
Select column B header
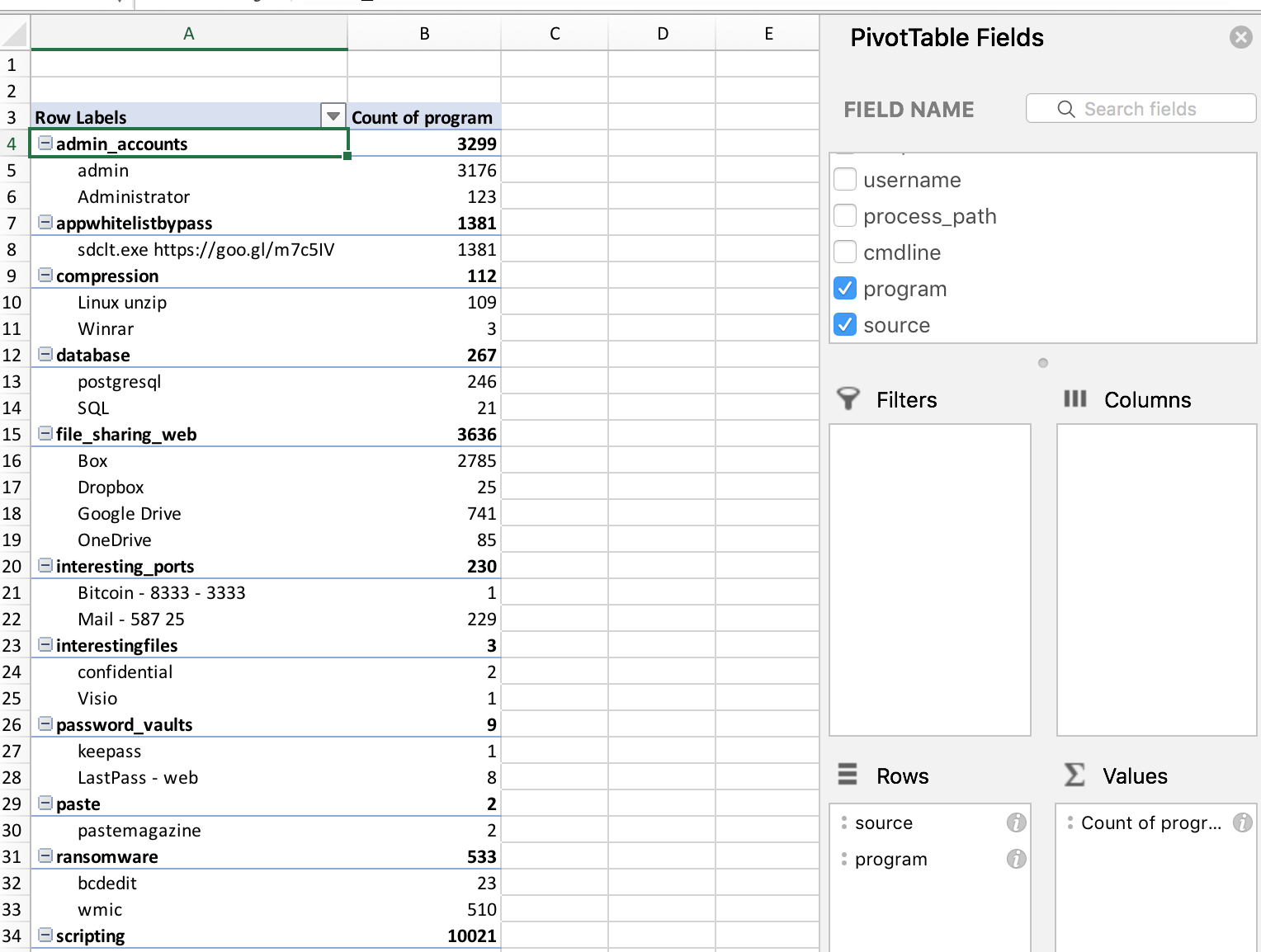click(x=424, y=34)
